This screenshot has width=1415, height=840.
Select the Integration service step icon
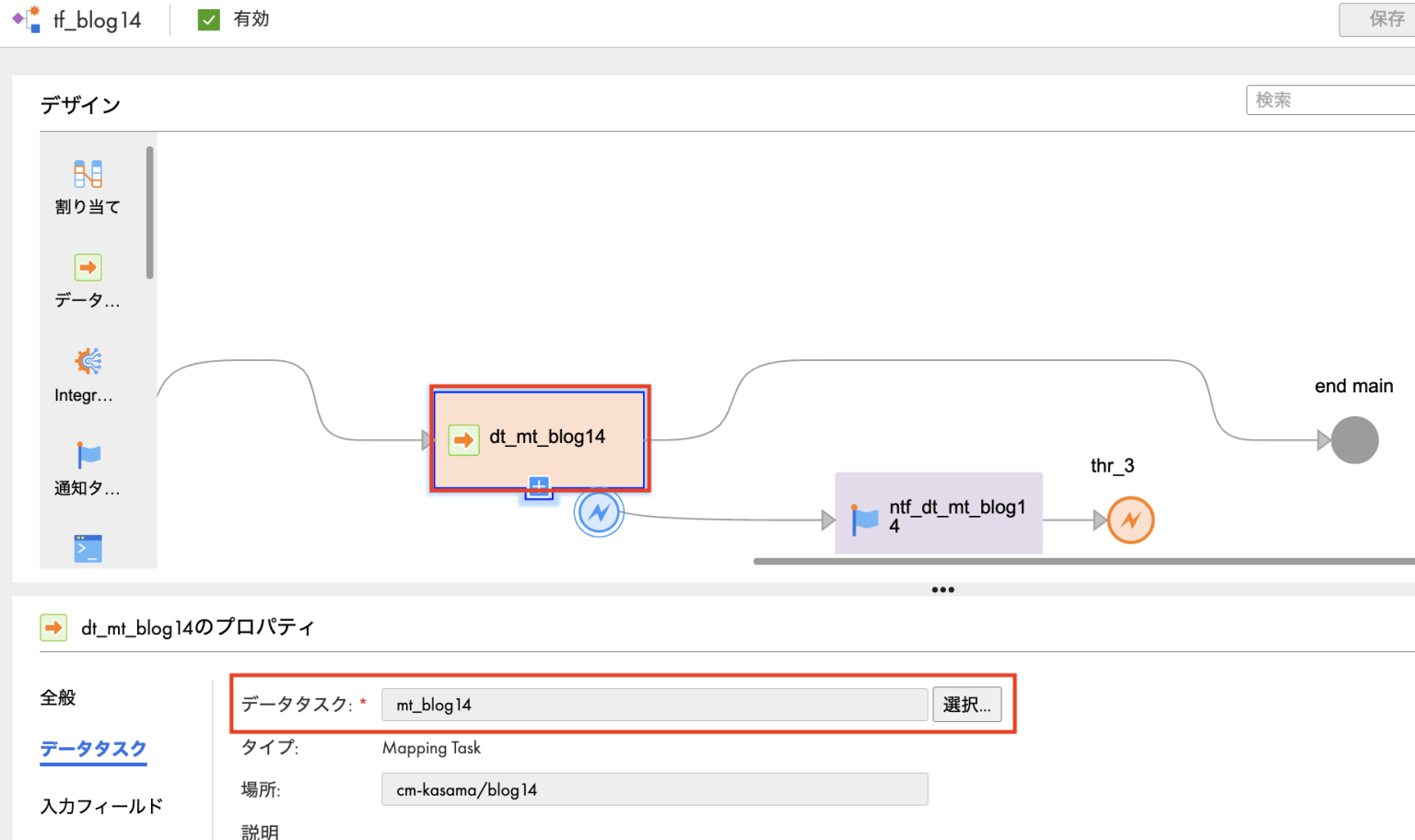pos(87,362)
